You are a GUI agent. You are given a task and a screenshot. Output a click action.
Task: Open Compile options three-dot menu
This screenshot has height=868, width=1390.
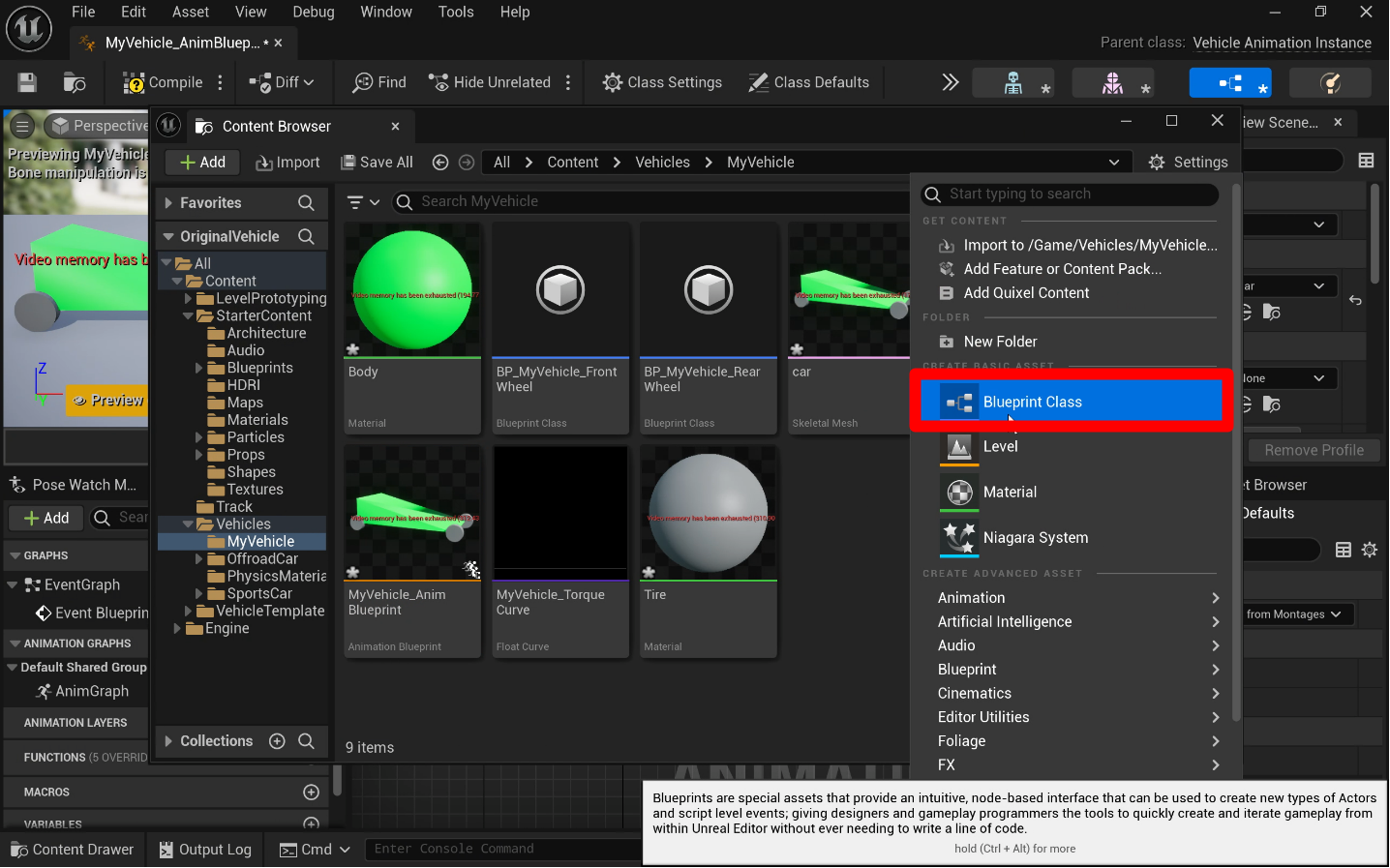[x=221, y=82]
